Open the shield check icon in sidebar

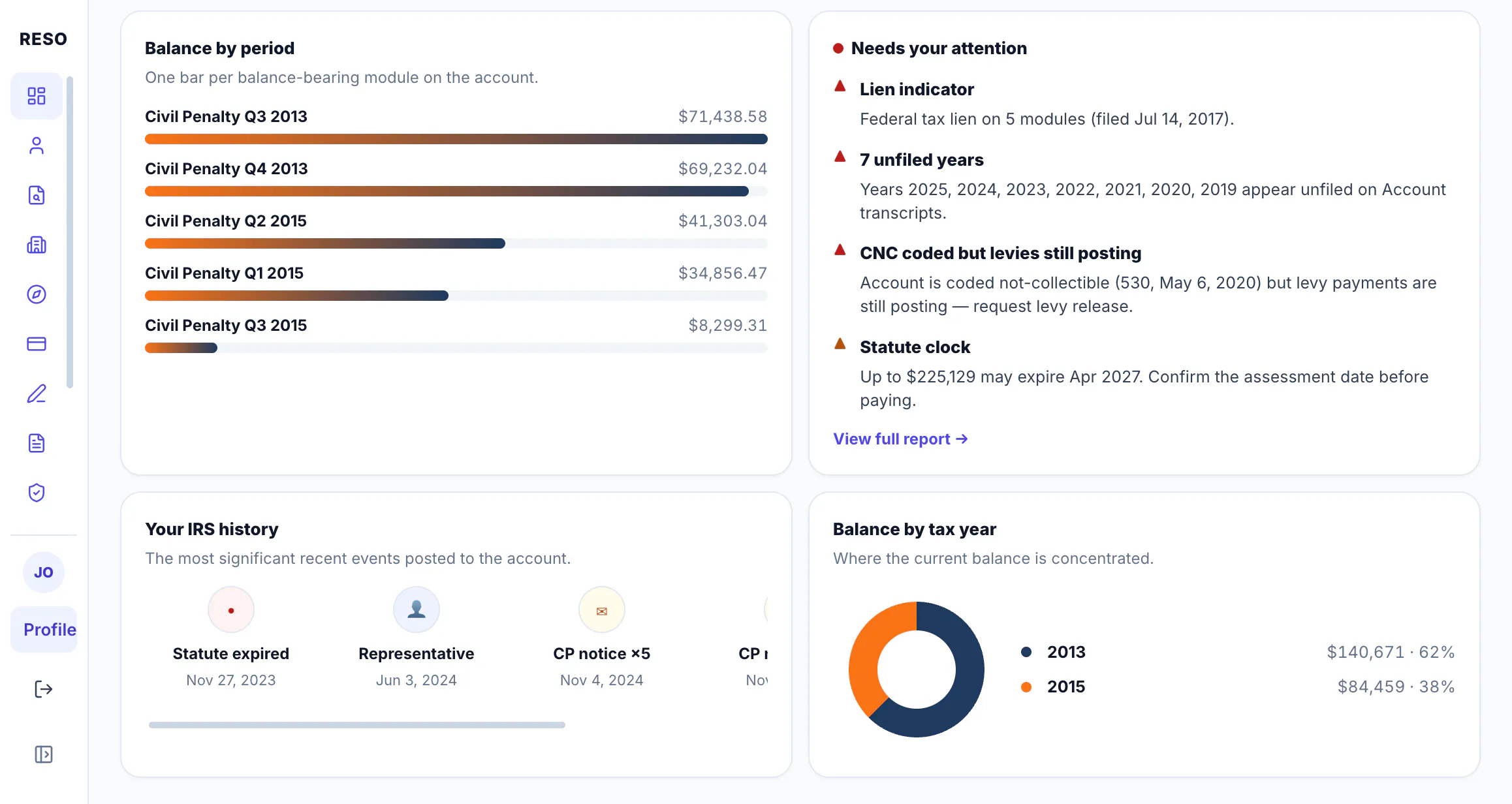(37, 493)
